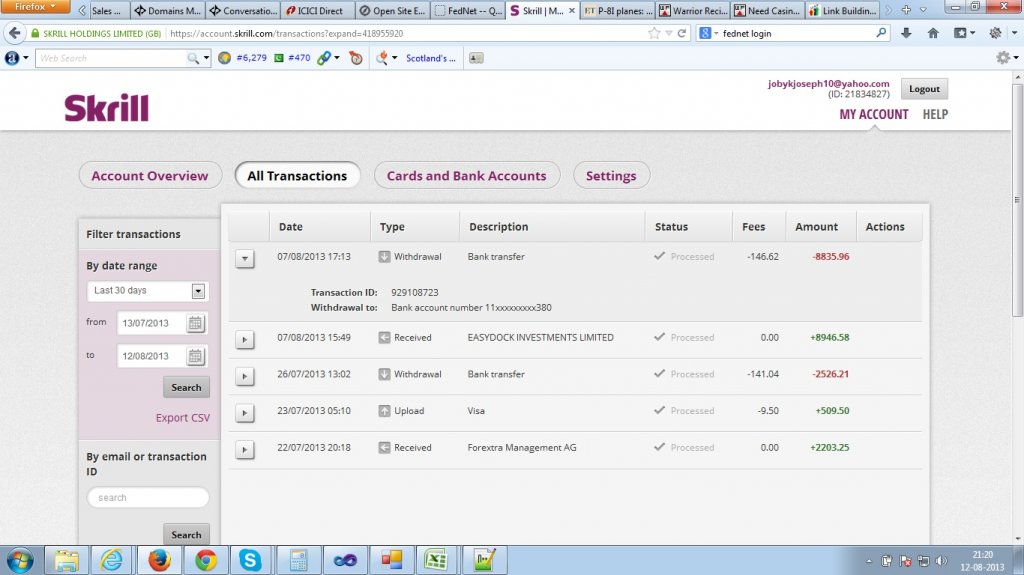The height and width of the screenshot is (575, 1024).
Task: Close the Skrill browser tab
Action: [x=572, y=10]
